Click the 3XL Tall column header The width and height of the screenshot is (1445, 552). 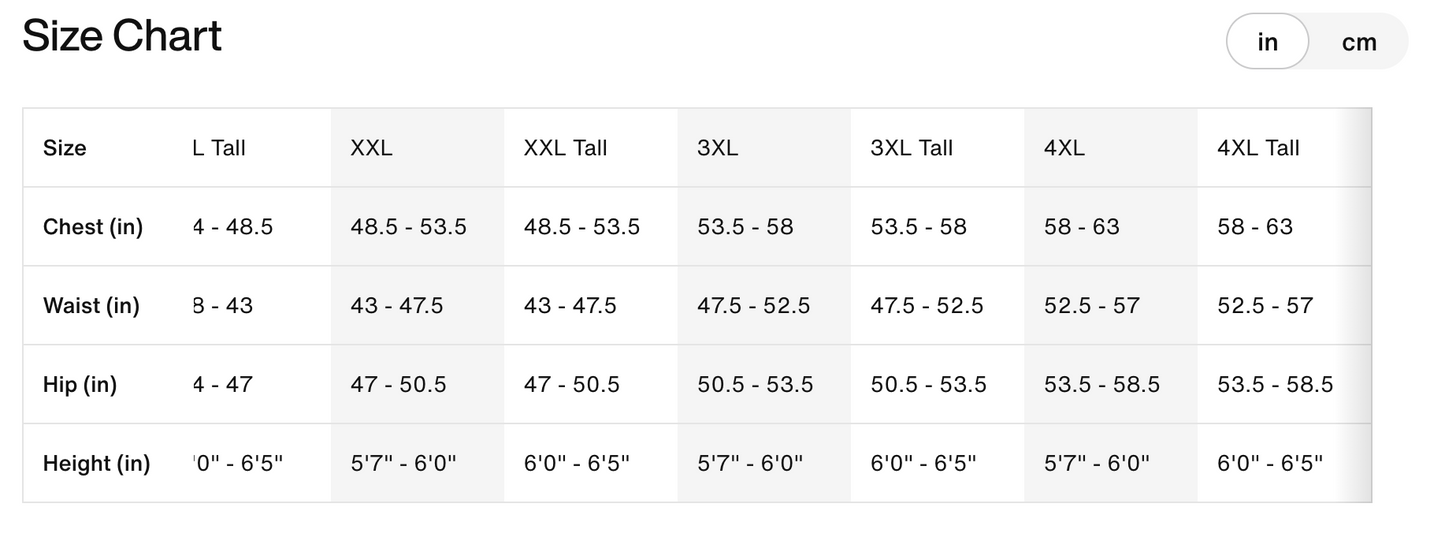coord(911,148)
